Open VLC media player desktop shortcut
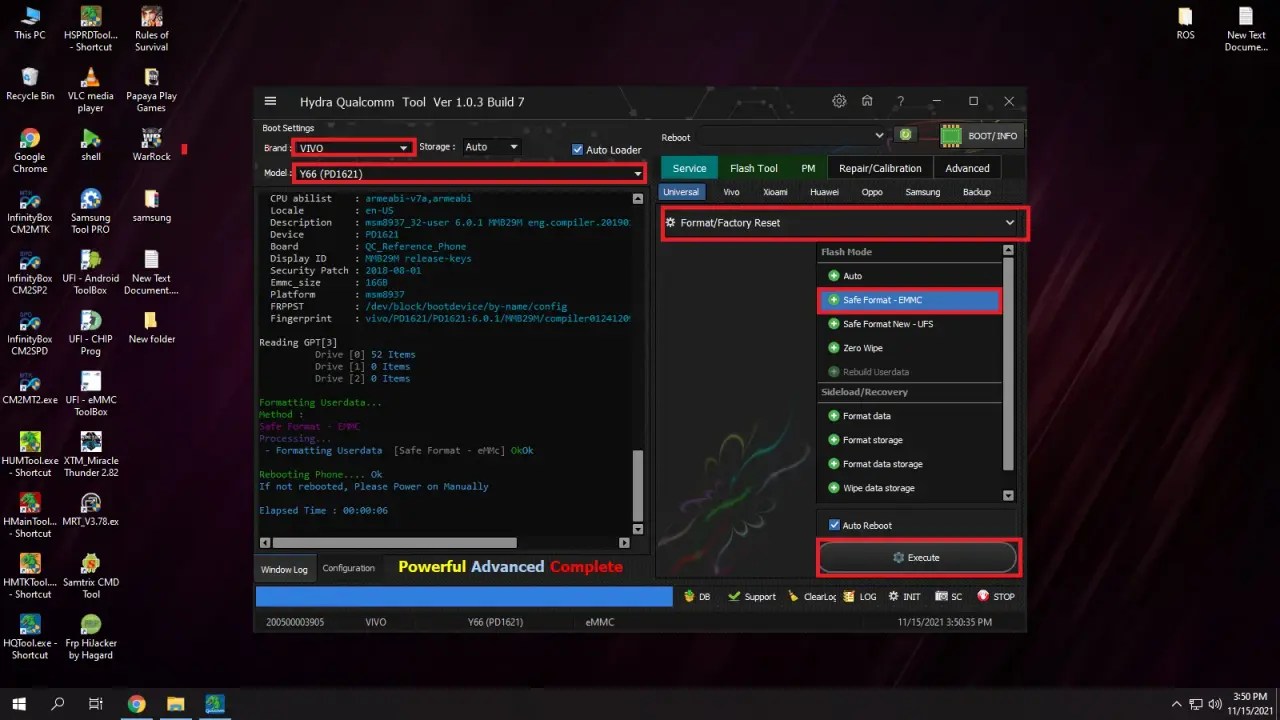 91,90
